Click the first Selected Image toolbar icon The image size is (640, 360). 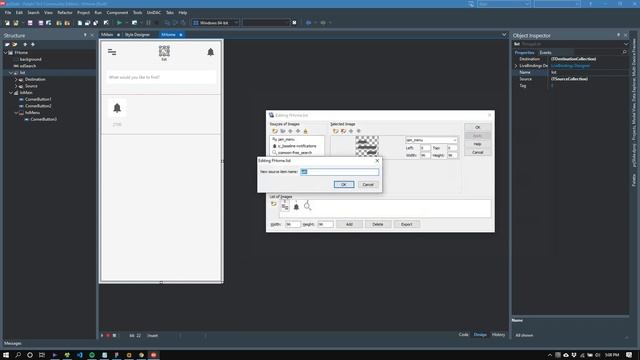pyautogui.click(x=336, y=131)
